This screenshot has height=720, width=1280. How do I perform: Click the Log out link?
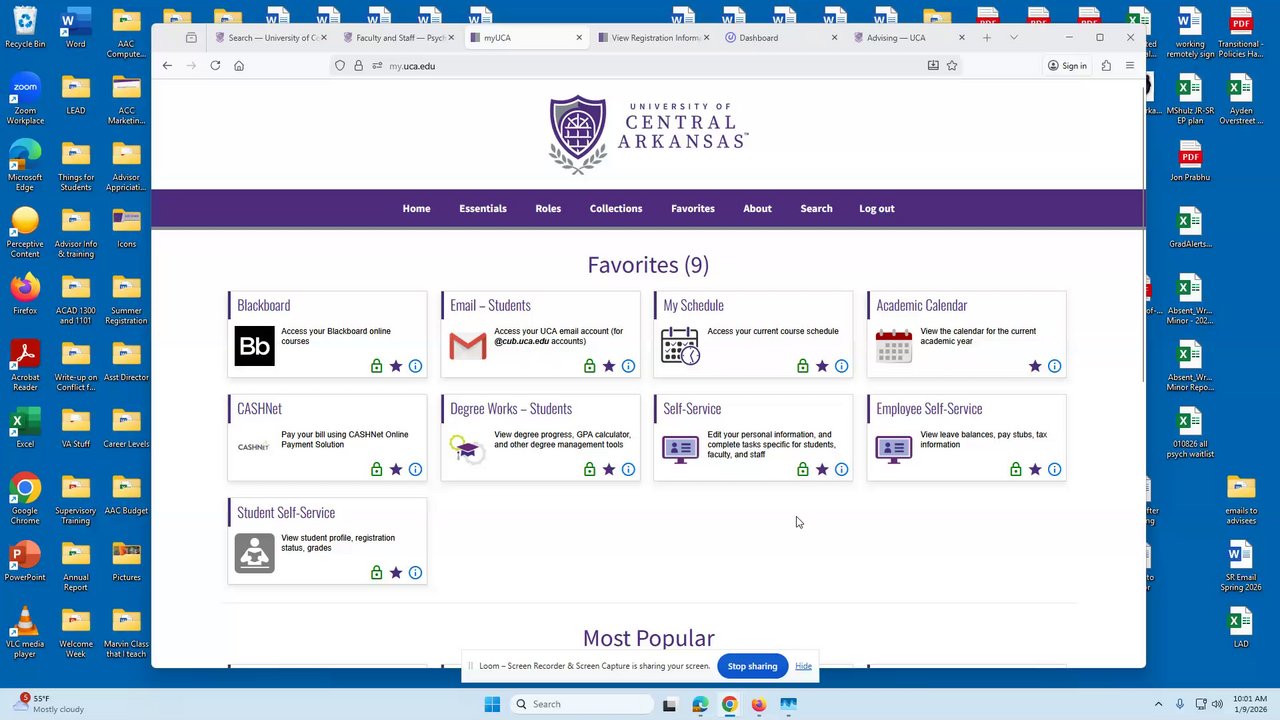point(877,209)
